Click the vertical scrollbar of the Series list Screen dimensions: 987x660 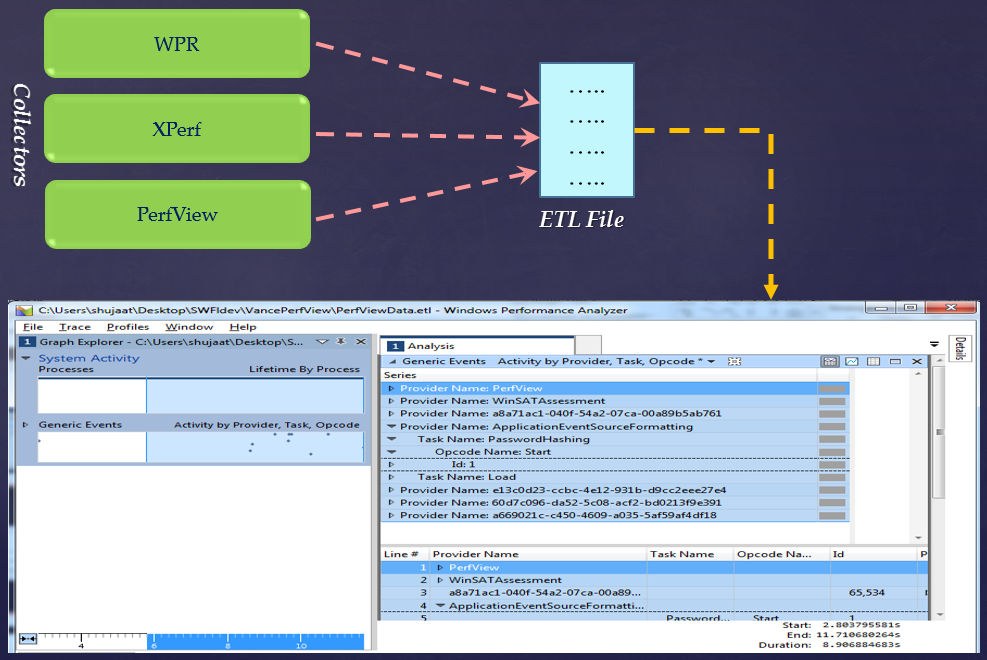[917, 450]
